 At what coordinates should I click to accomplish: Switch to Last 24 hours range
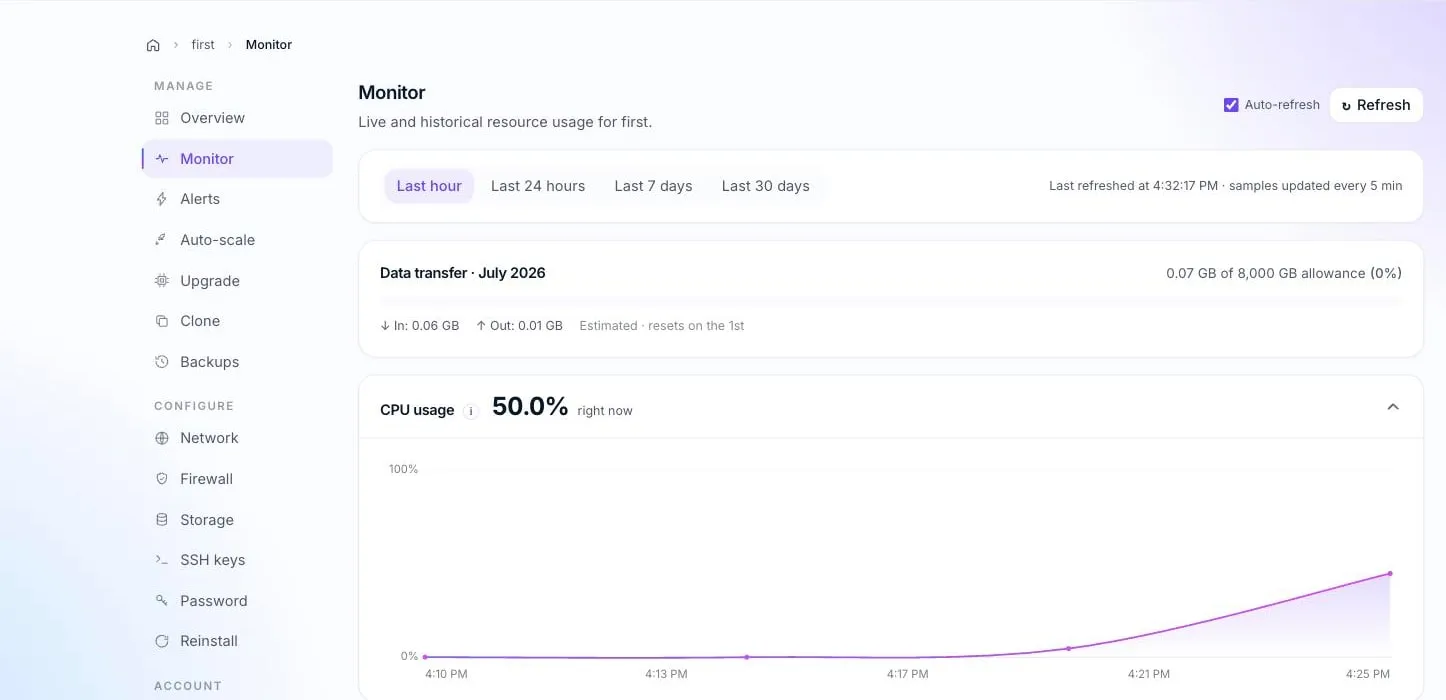[538, 186]
